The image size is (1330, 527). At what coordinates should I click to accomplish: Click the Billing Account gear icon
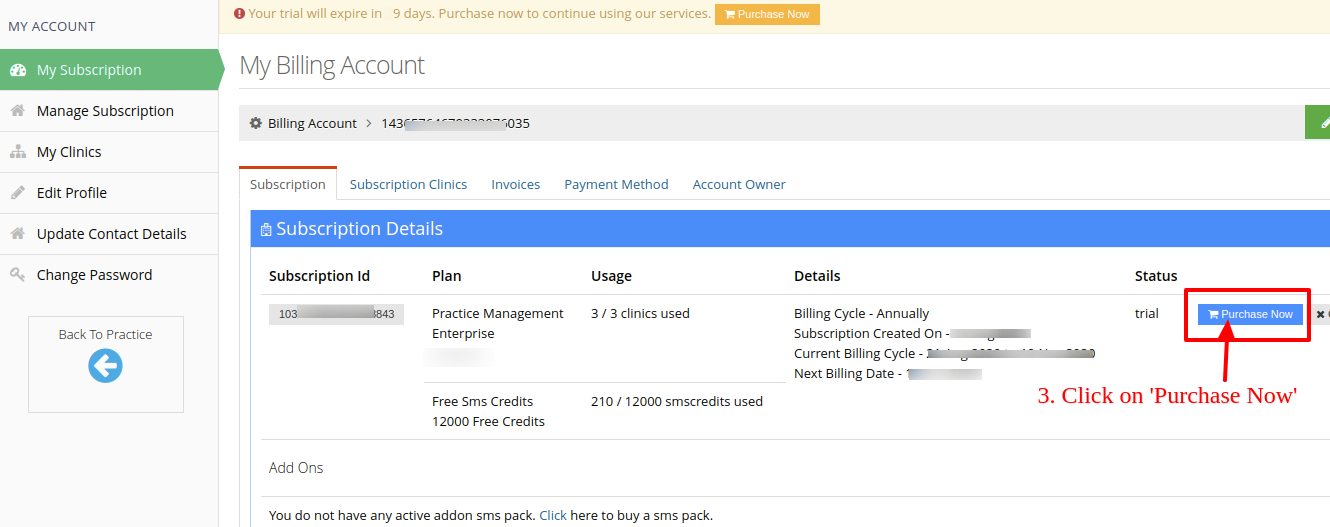click(256, 123)
